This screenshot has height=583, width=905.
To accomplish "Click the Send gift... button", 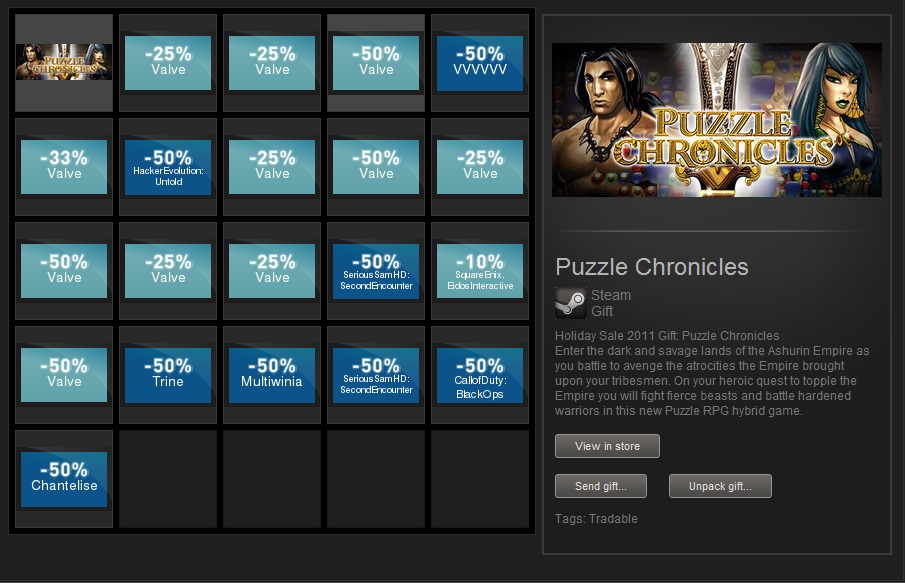I will [x=601, y=486].
